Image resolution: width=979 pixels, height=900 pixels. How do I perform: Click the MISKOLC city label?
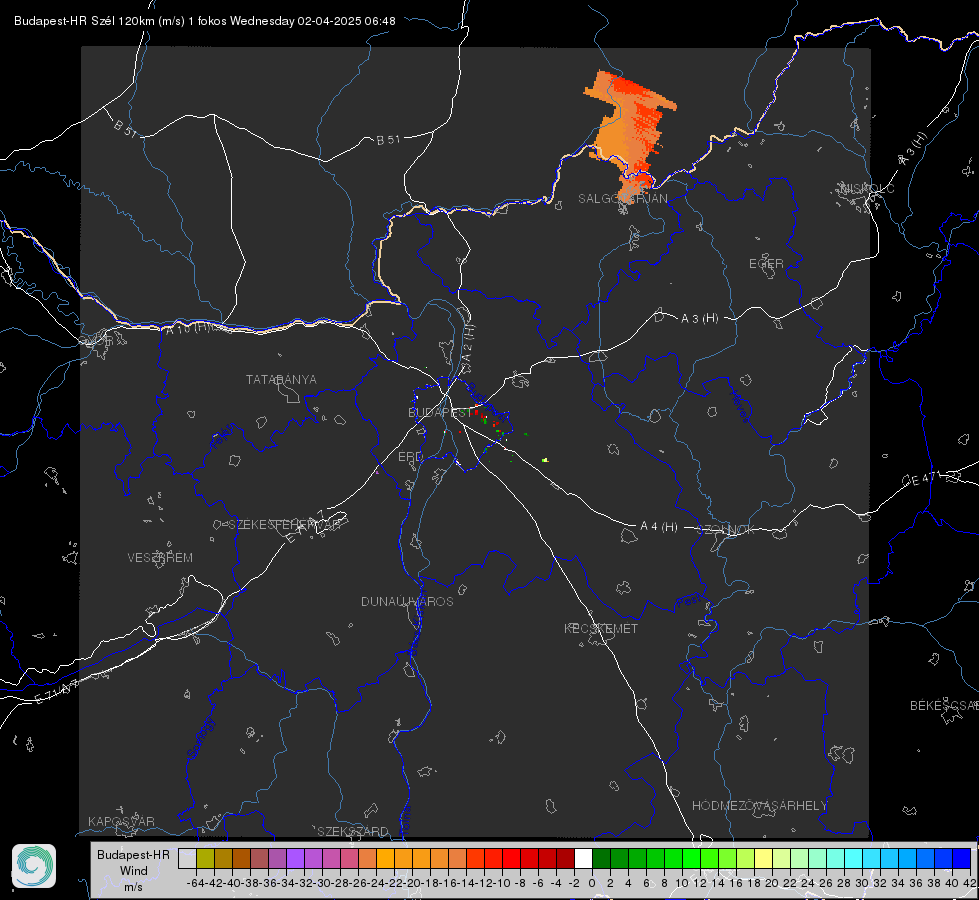pyautogui.click(x=867, y=188)
